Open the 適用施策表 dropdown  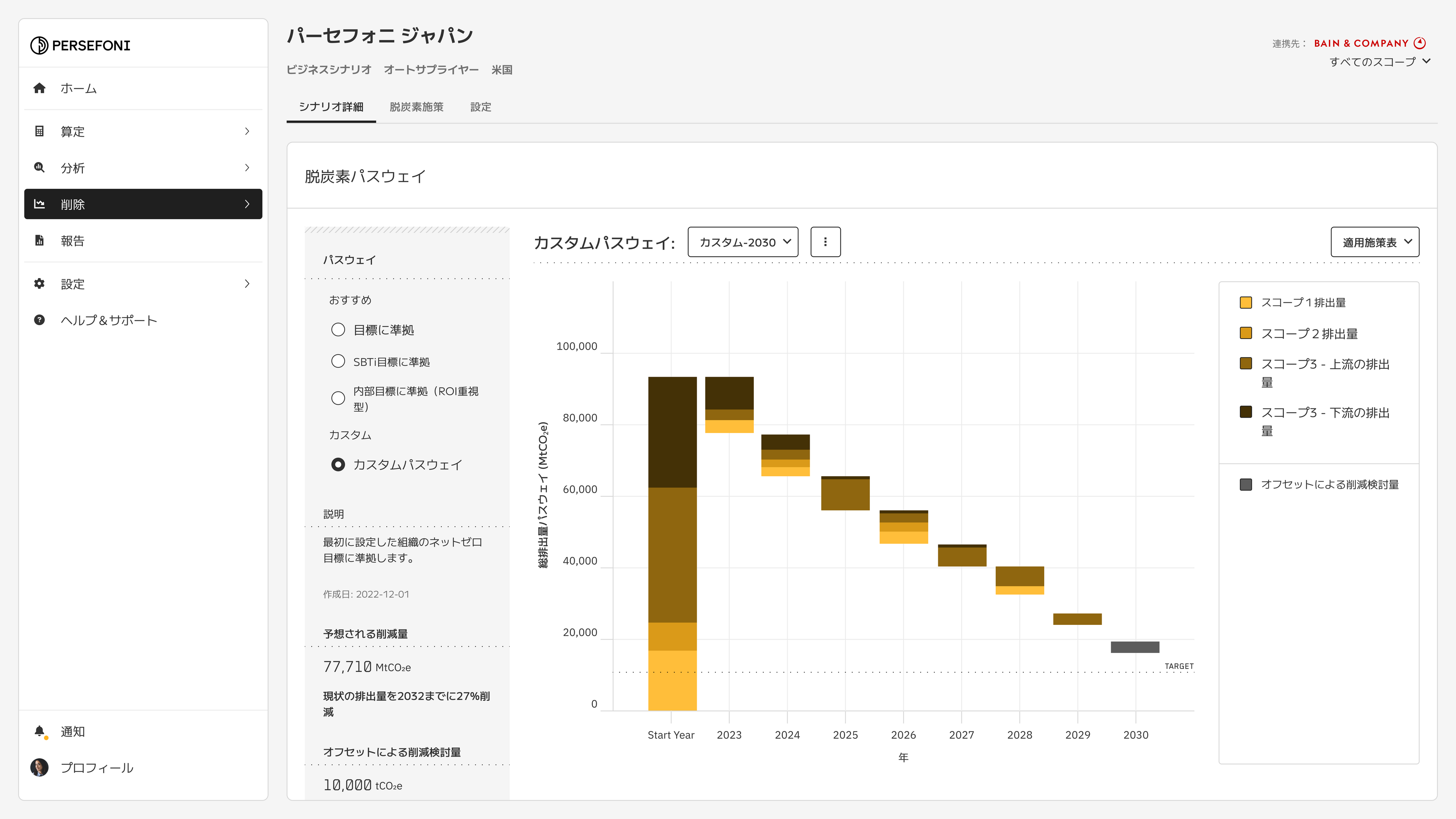point(1375,242)
